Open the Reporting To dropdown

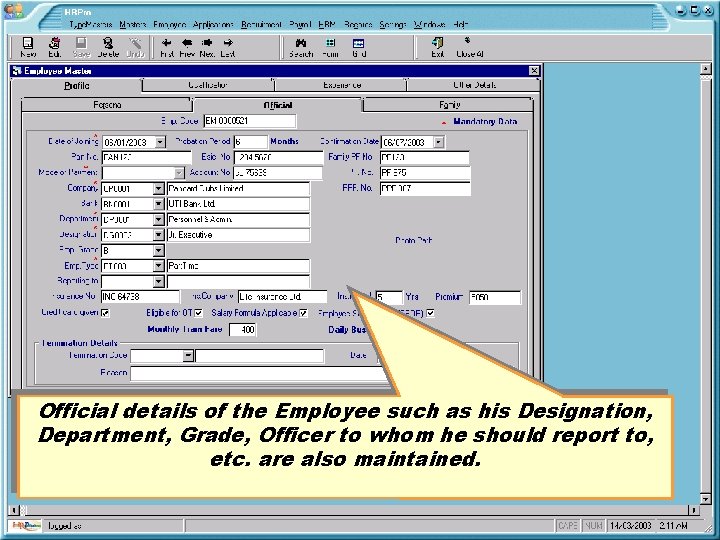coord(158,281)
